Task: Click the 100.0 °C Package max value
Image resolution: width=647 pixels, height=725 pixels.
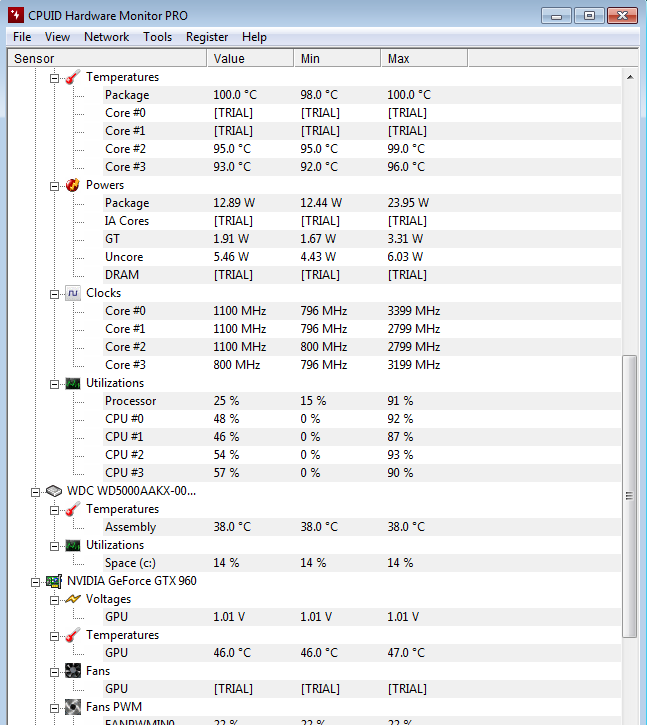Action: 409,95
